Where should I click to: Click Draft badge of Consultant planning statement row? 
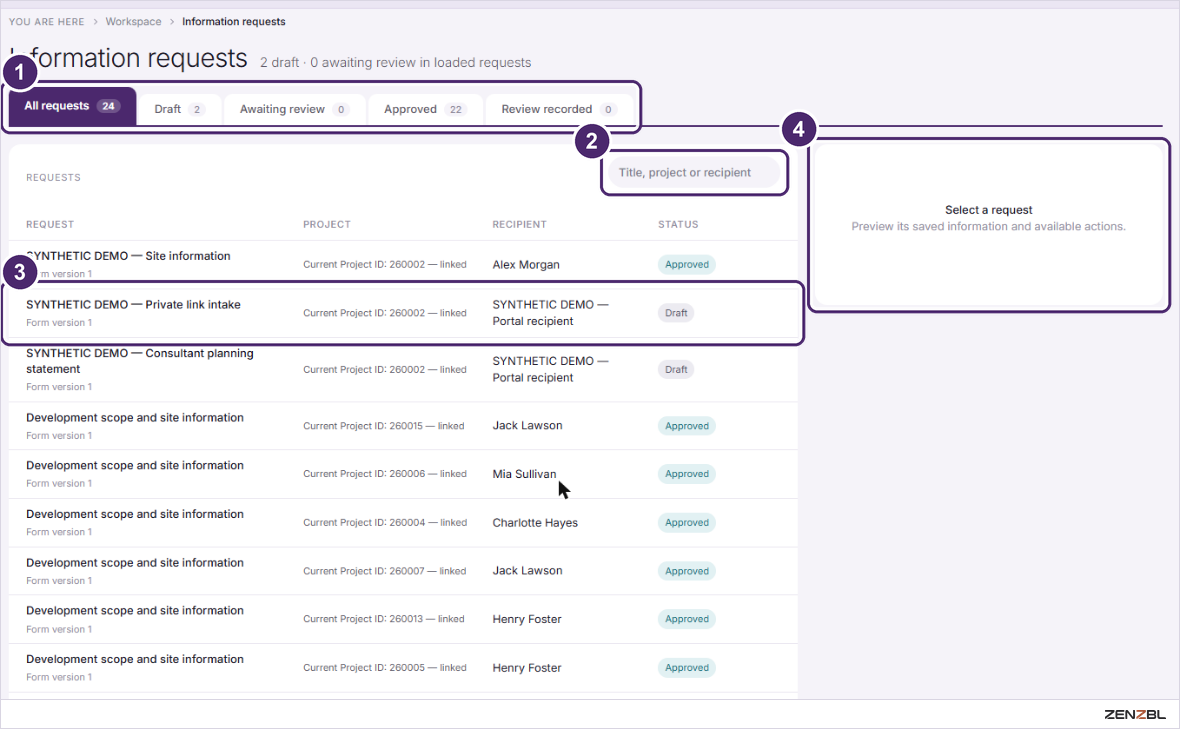point(676,369)
